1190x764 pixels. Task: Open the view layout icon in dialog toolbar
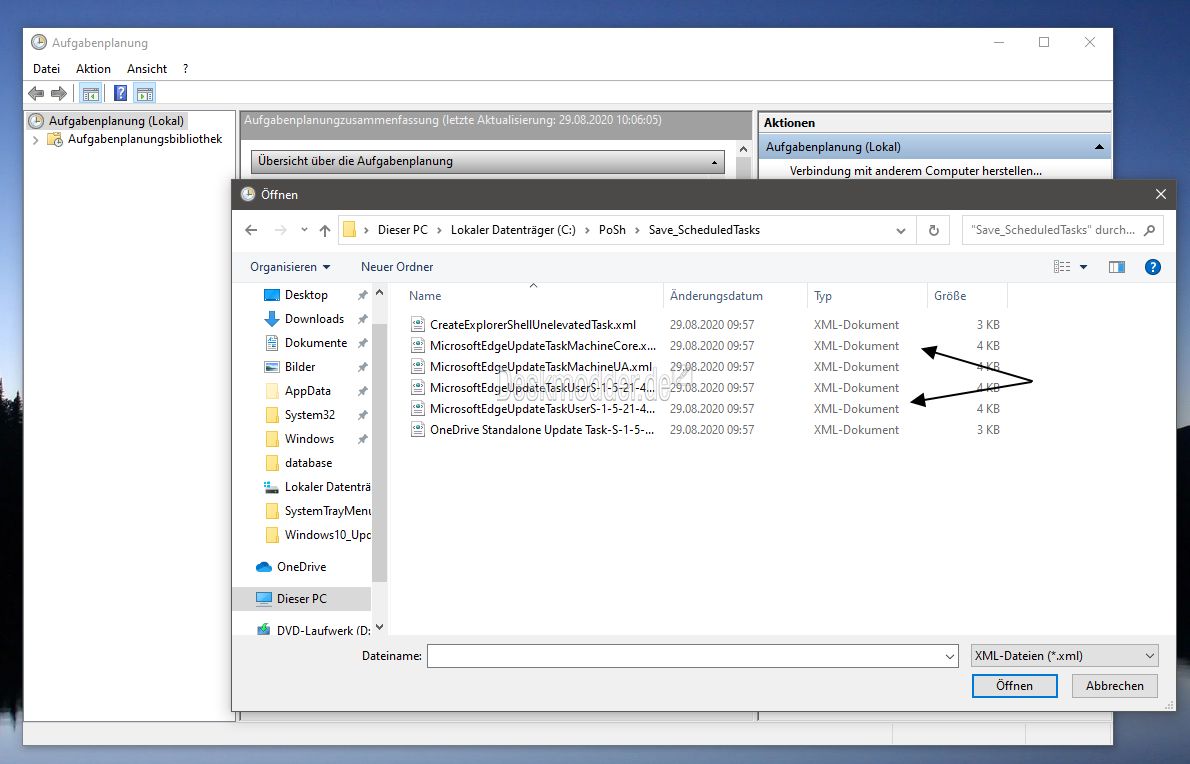click(1062, 266)
